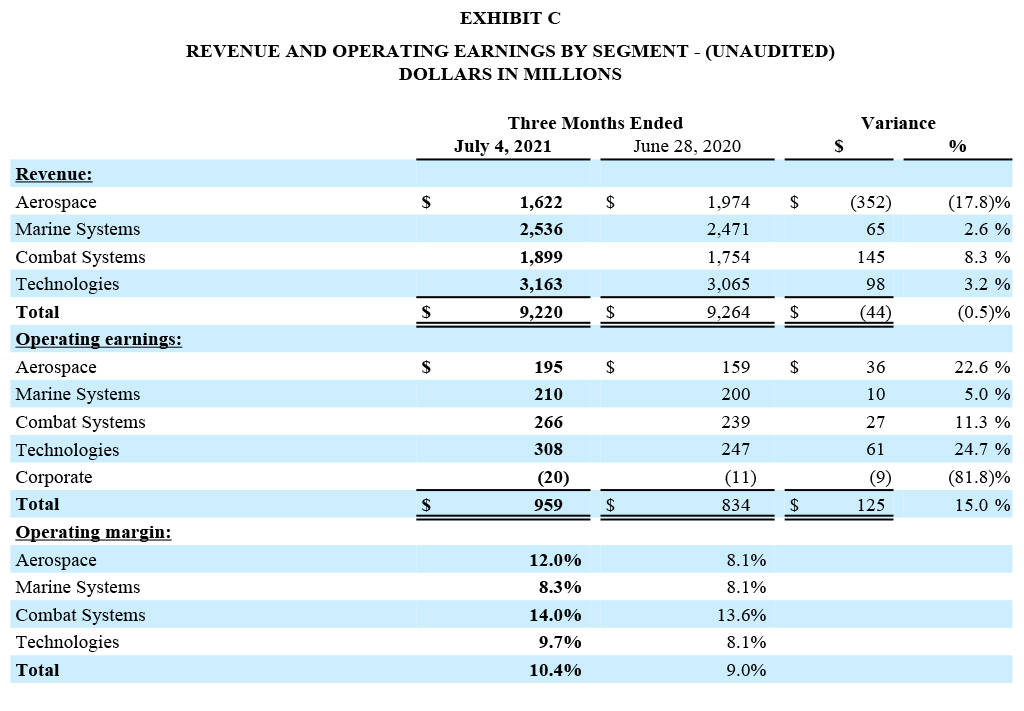Select total operating earnings 959
Viewport: 1024px width, 711px height.
click(x=549, y=505)
